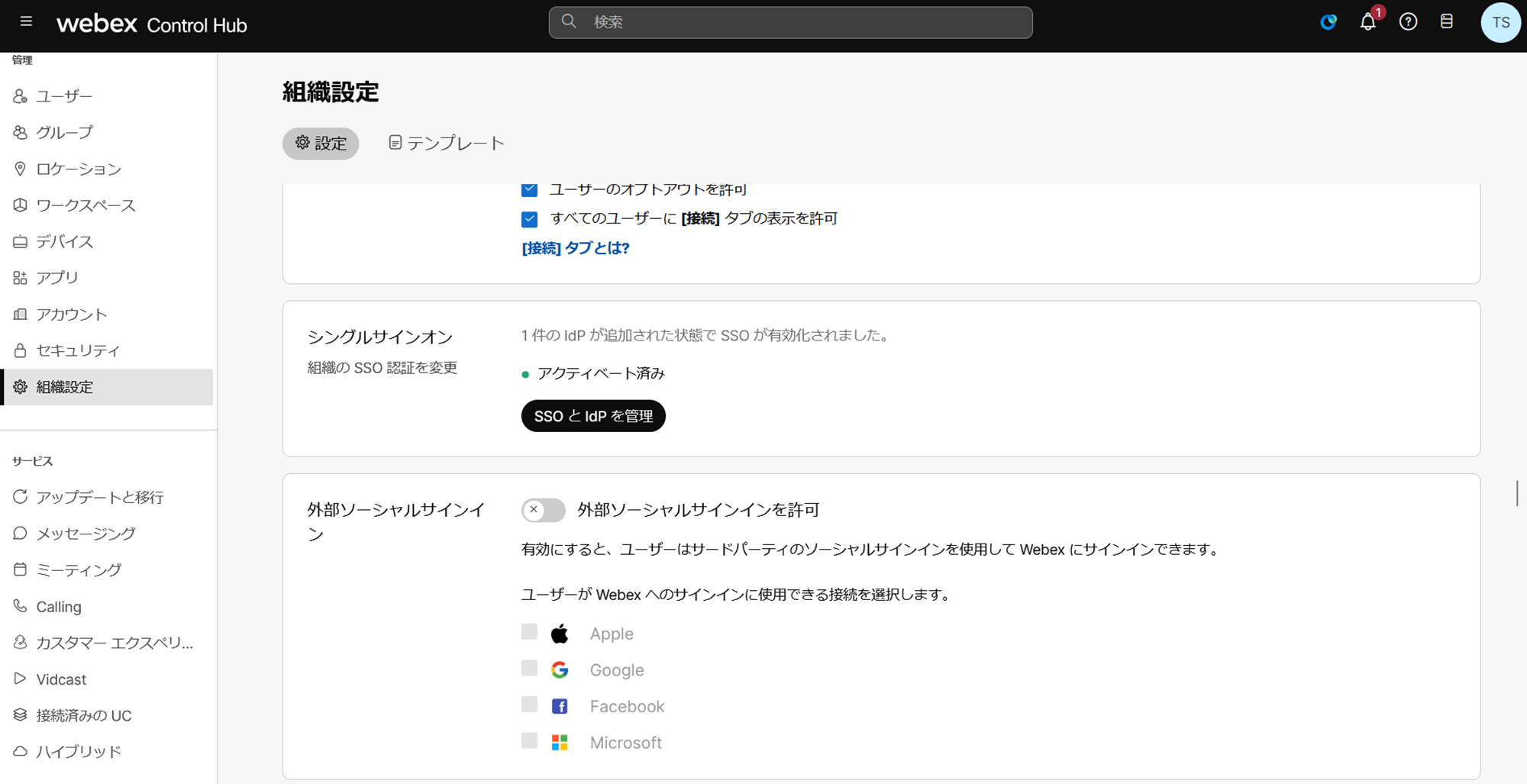Click the Microsoft logo in sign-in list
The height and width of the screenshot is (784, 1527).
560,743
